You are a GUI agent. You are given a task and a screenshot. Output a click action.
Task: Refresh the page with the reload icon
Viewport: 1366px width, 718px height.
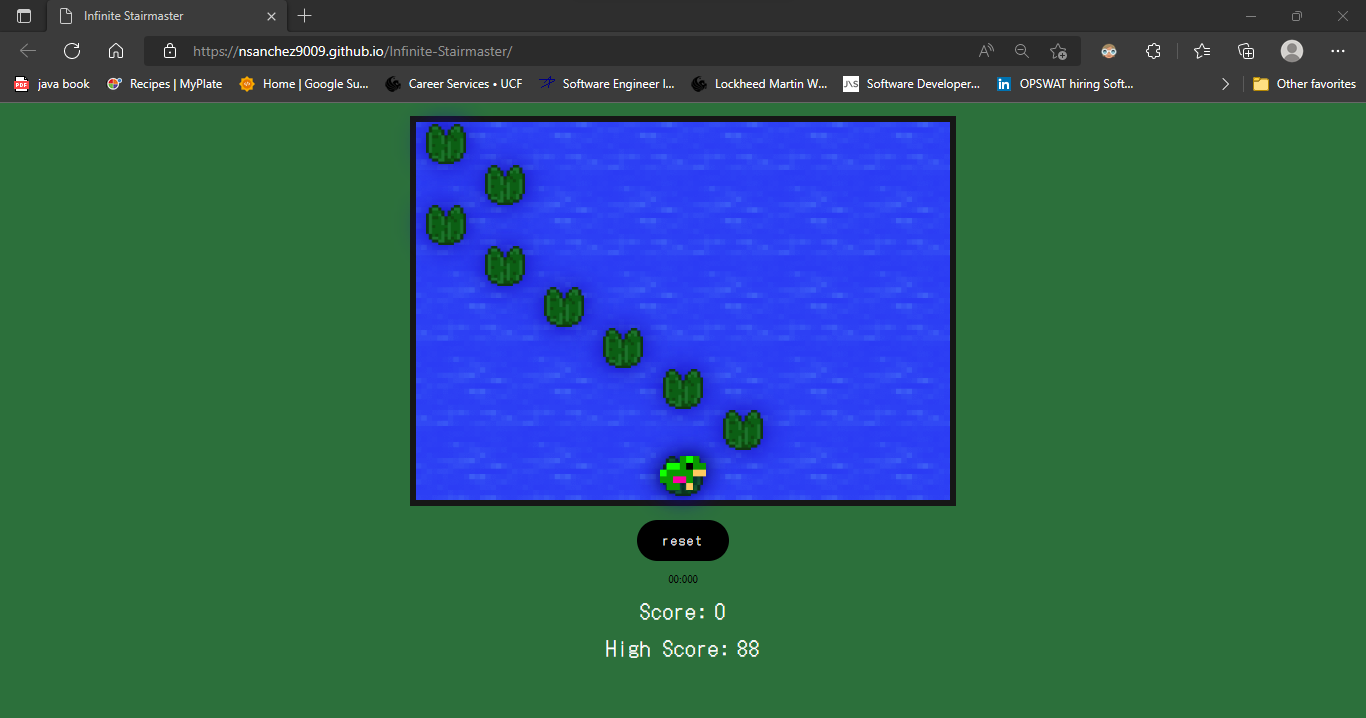pyautogui.click(x=72, y=51)
